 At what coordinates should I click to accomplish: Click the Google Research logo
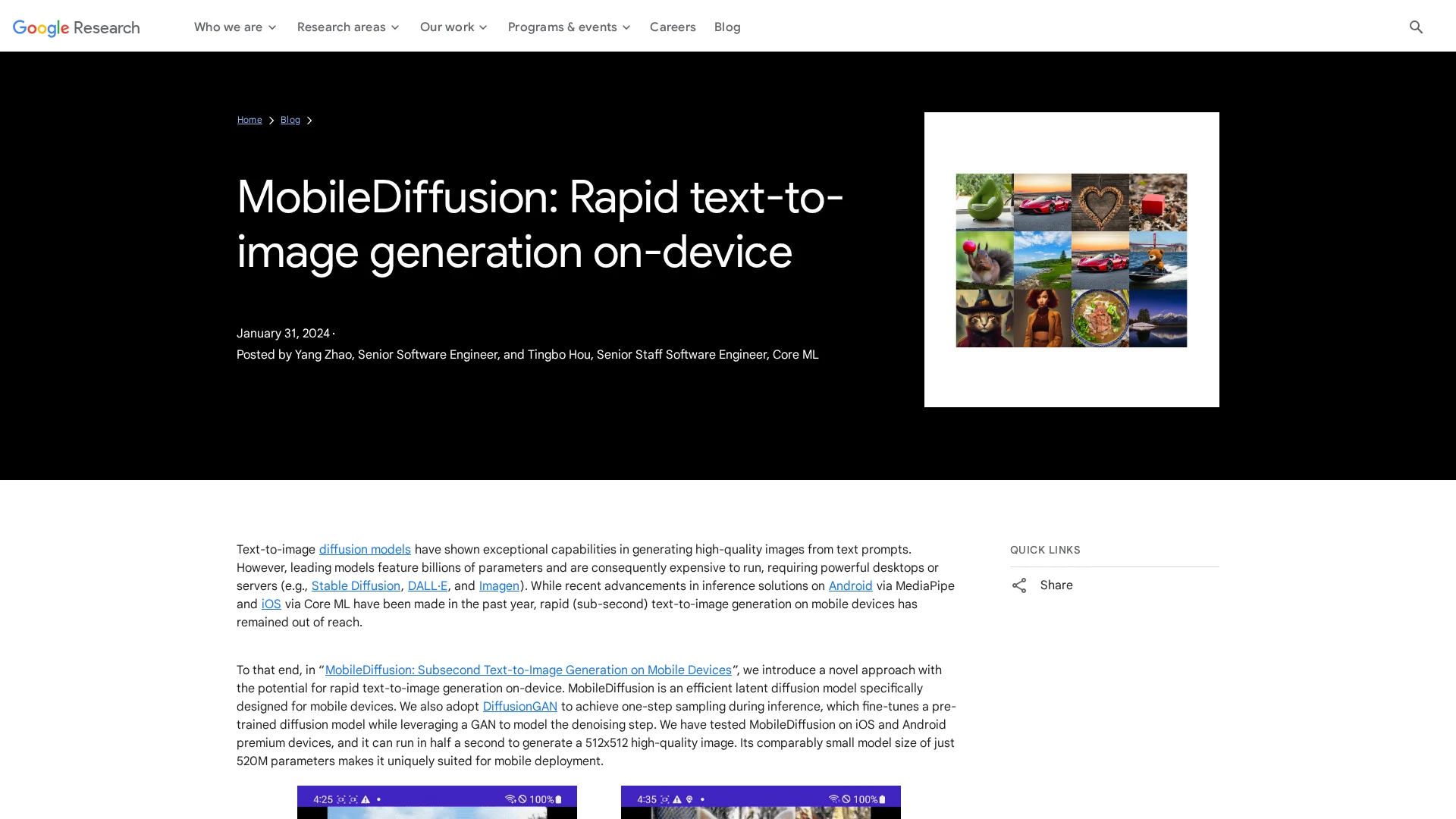[x=77, y=27]
